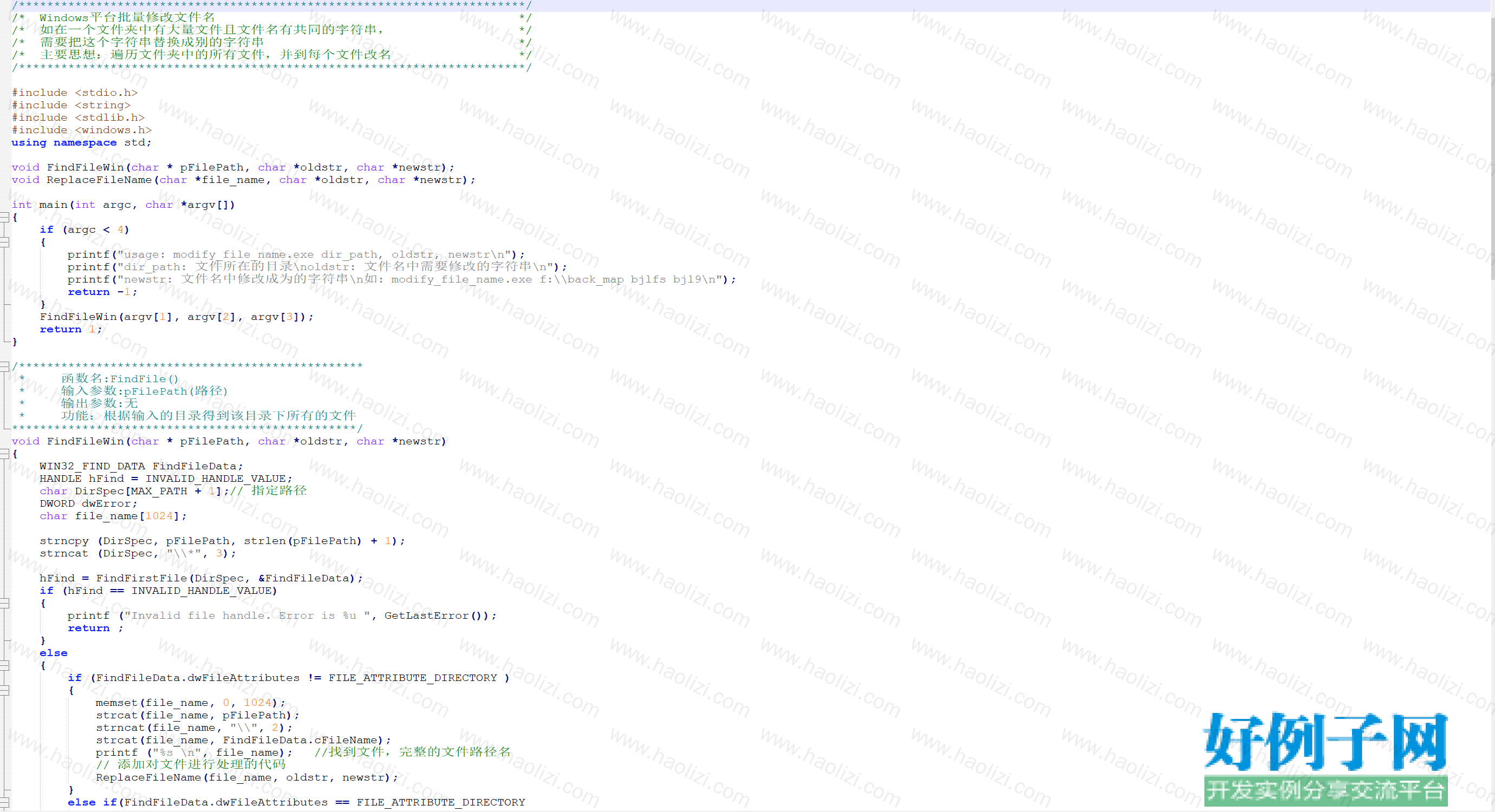Fold the block under the standalone else
Viewport: 1495px width, 812px height.
[4, 665]
